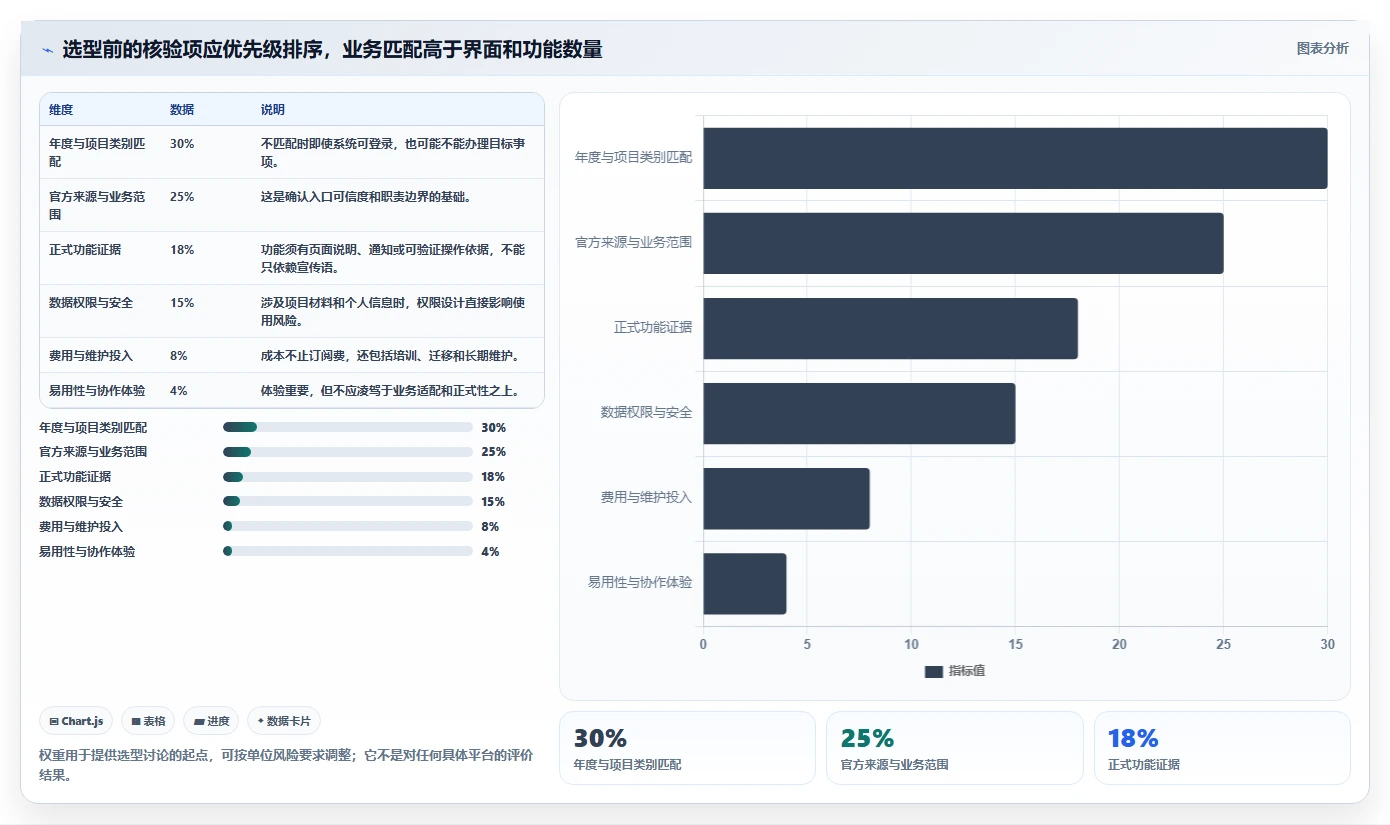Click the 25% value in the table
This screenshot has height=825, width=1390.
[x=182, y=197]
